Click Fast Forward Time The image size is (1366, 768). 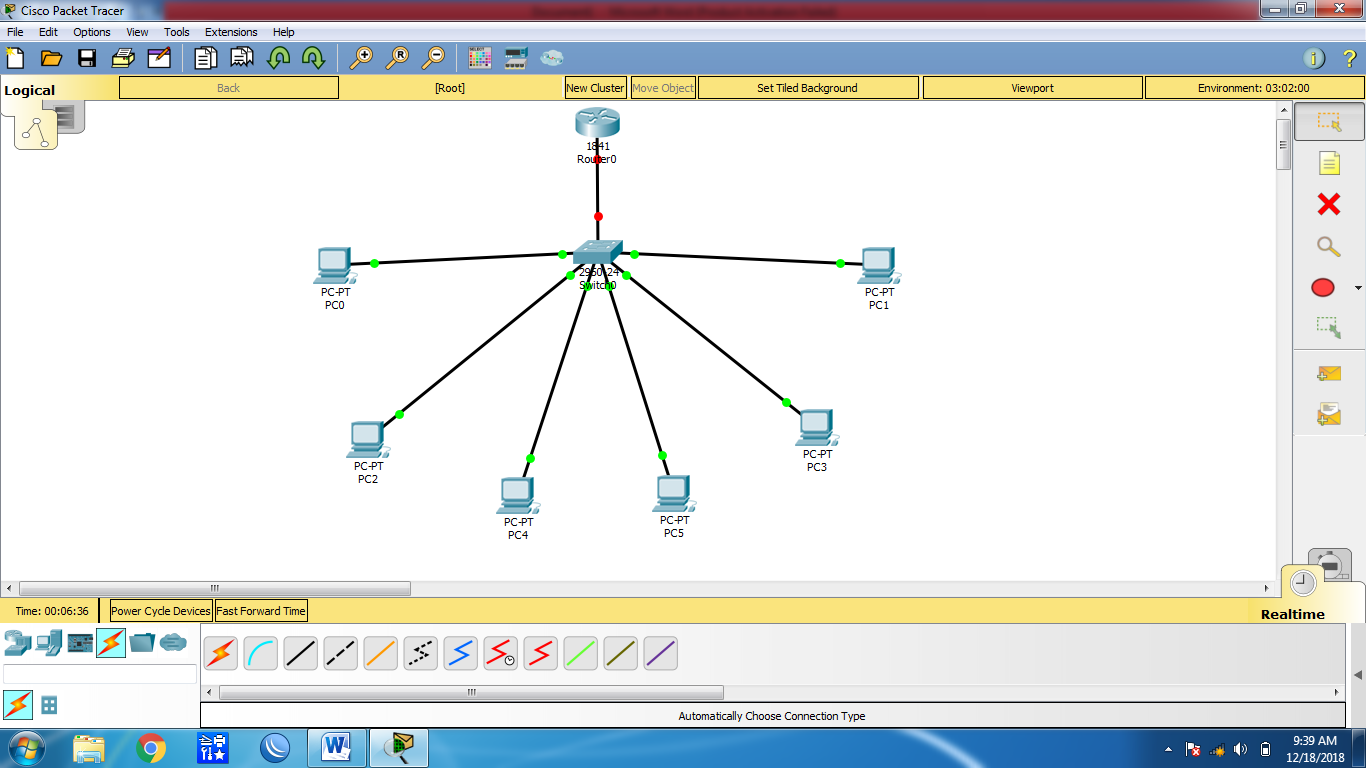tap(261, 610)
